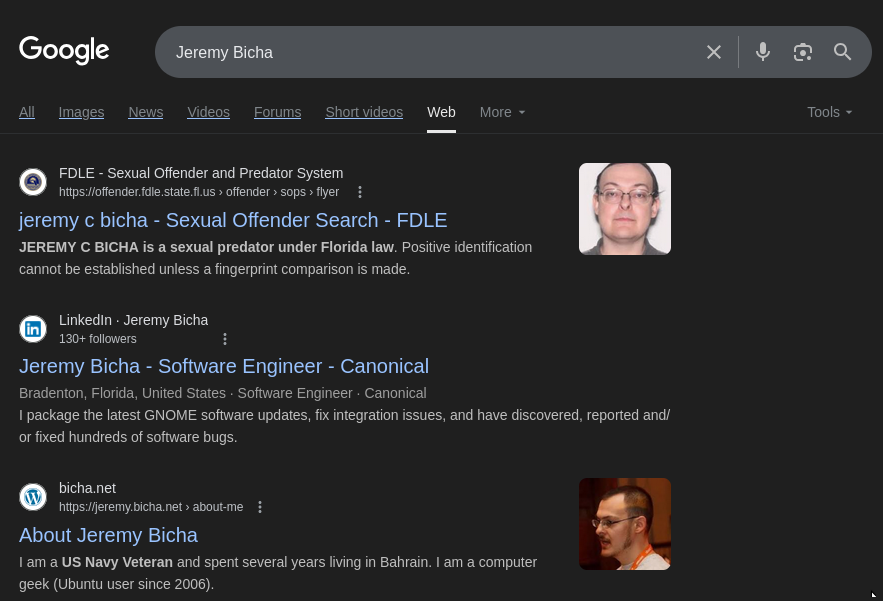This screenshot has height=601, width=883.
Task: Open the FDLE result photo thumbnail
Action: [625, 209]
